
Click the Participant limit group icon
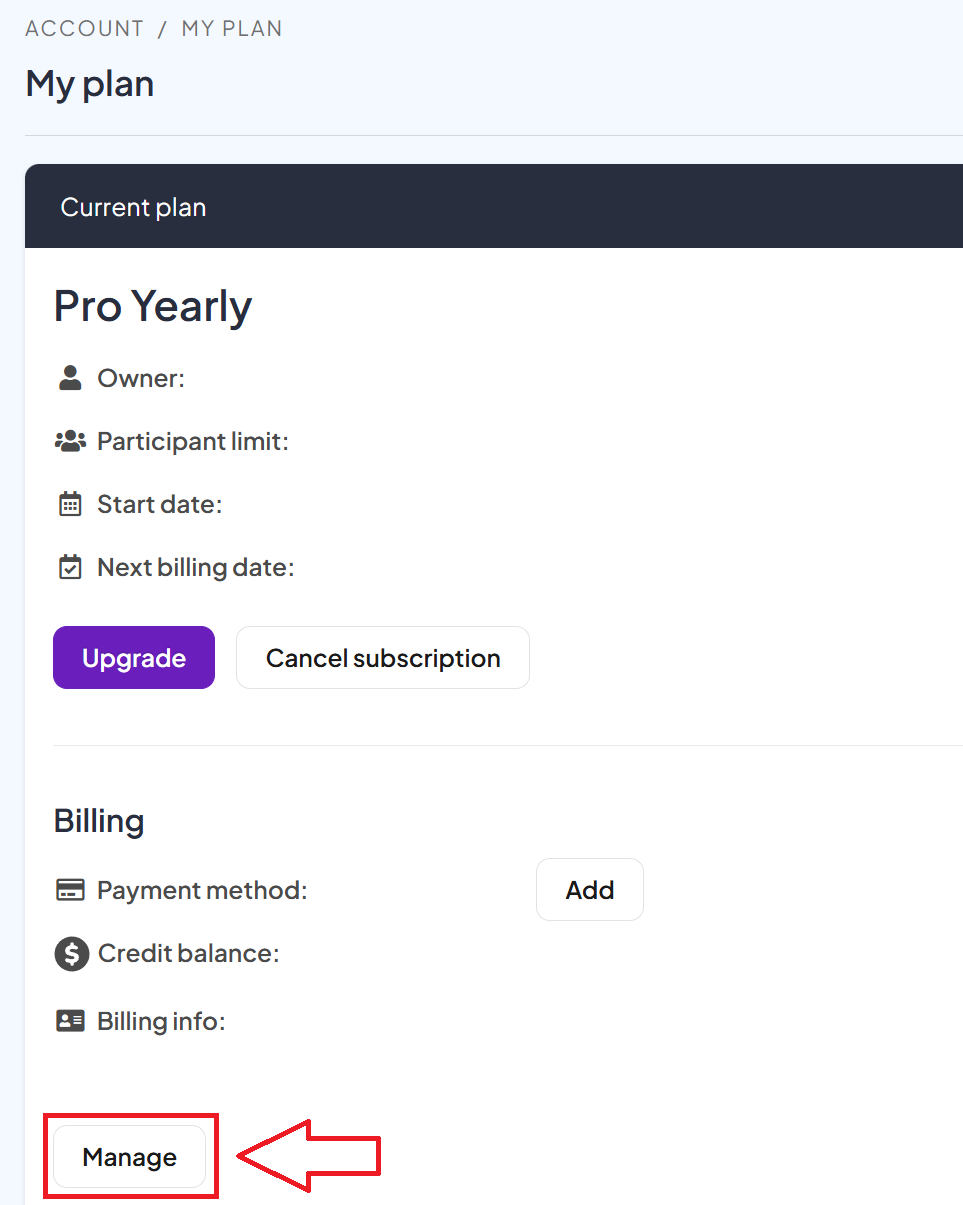[x=70, y=441]
